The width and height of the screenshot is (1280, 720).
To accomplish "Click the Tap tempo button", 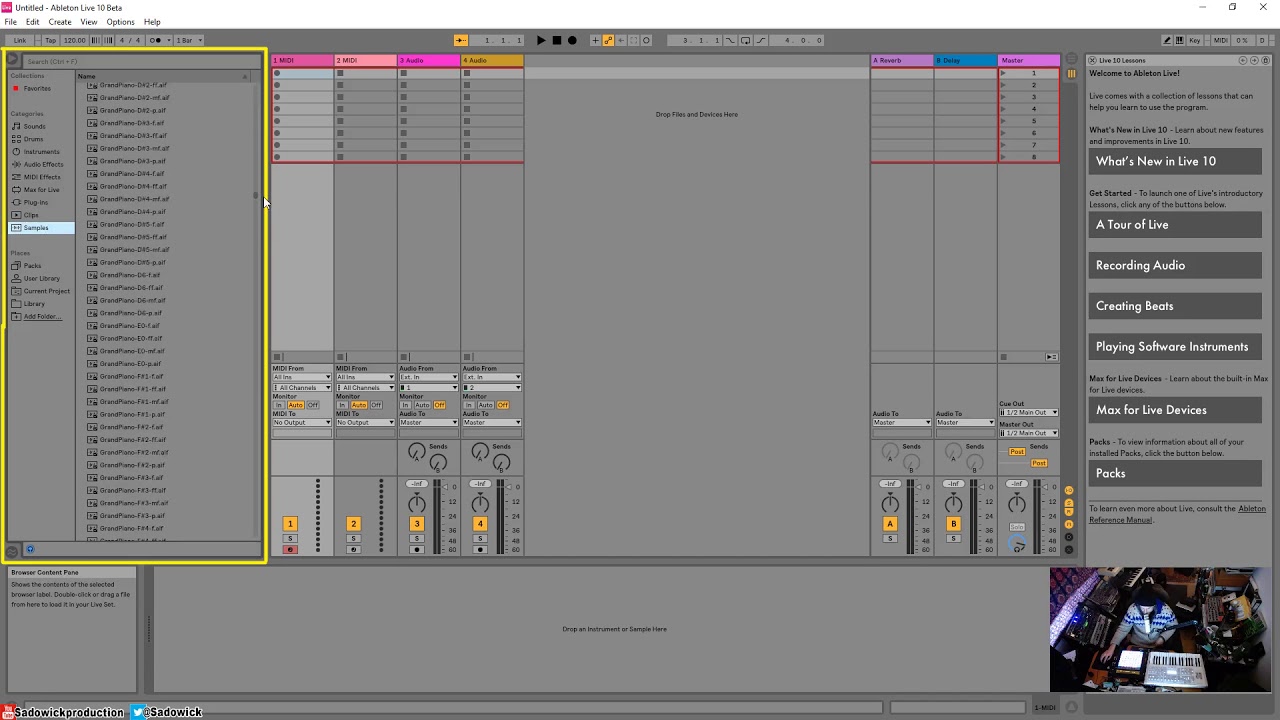I will click(x=50, y=40).
